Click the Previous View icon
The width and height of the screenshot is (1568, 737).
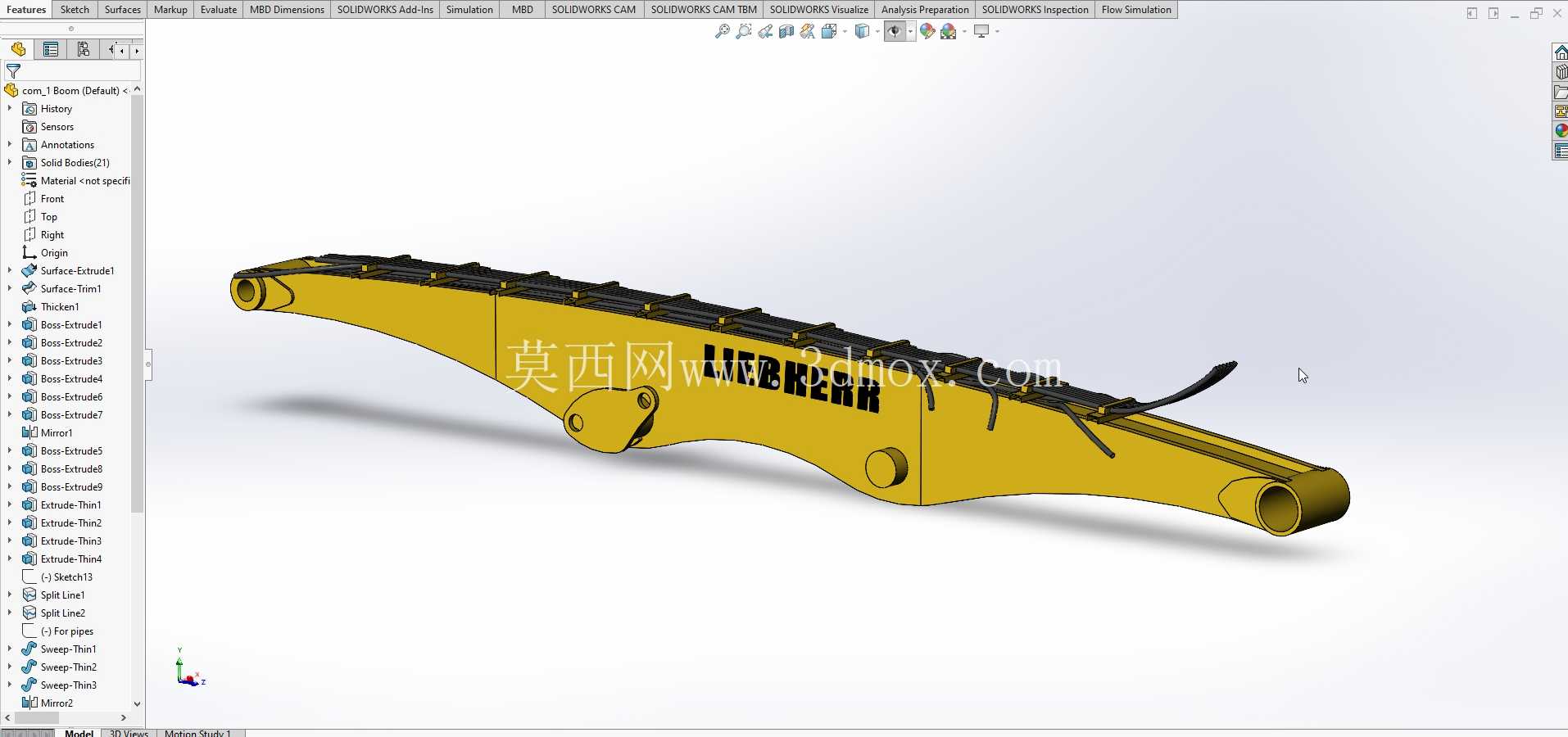click(x=765, y=31)
